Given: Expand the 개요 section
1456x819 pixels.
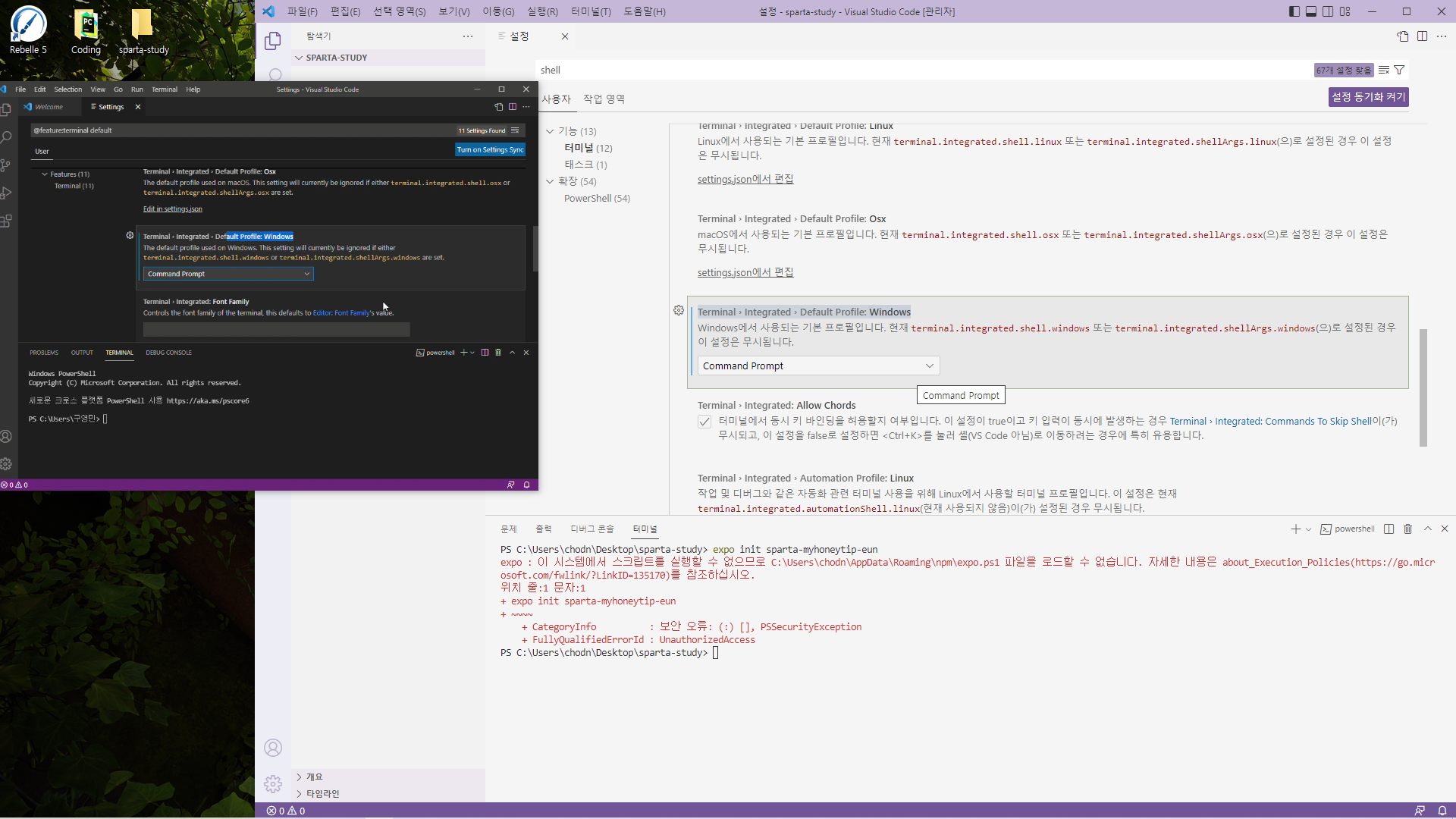Looking at the screenshot, I should click(389, 777).
